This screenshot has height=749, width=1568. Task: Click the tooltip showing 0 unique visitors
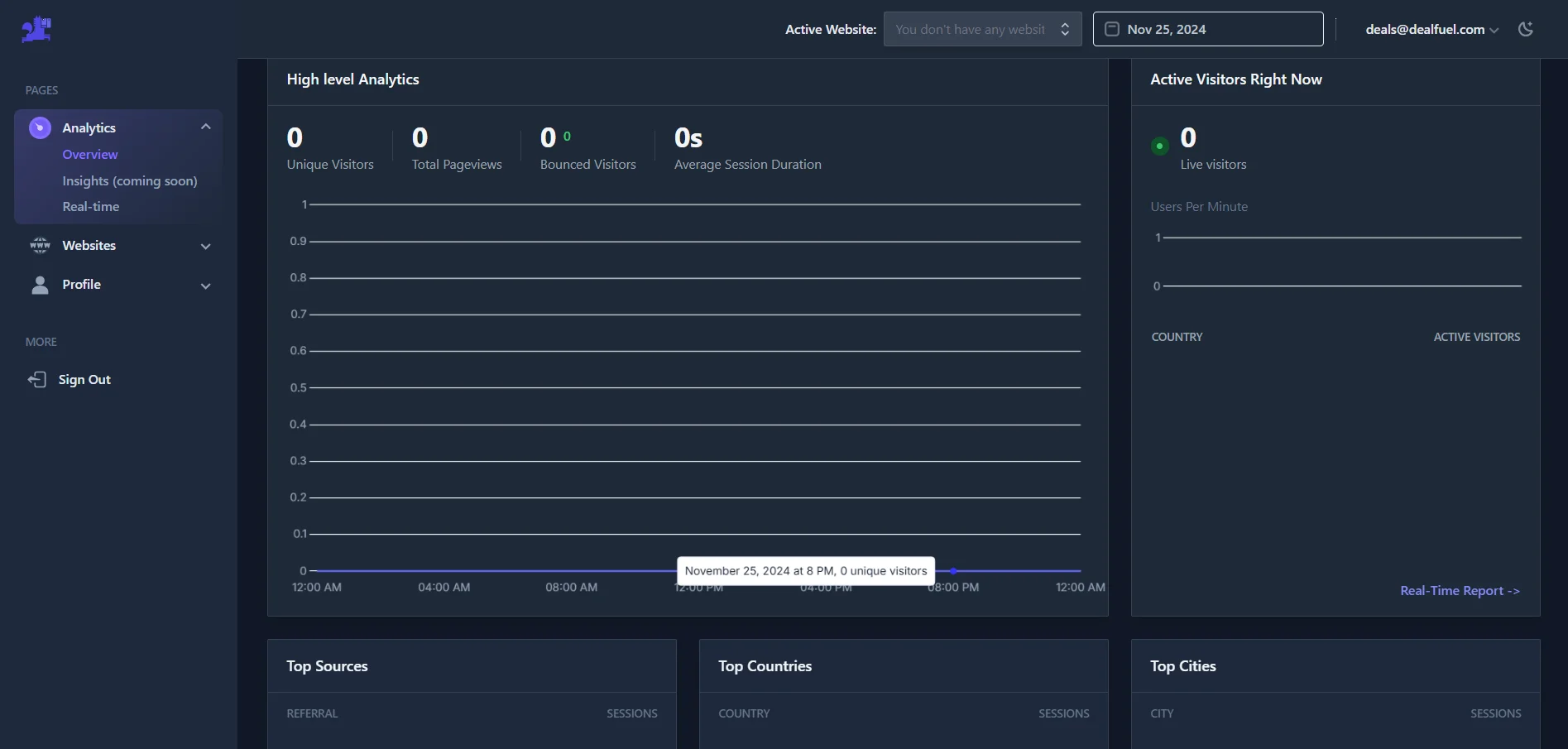(x=805, y=570)
